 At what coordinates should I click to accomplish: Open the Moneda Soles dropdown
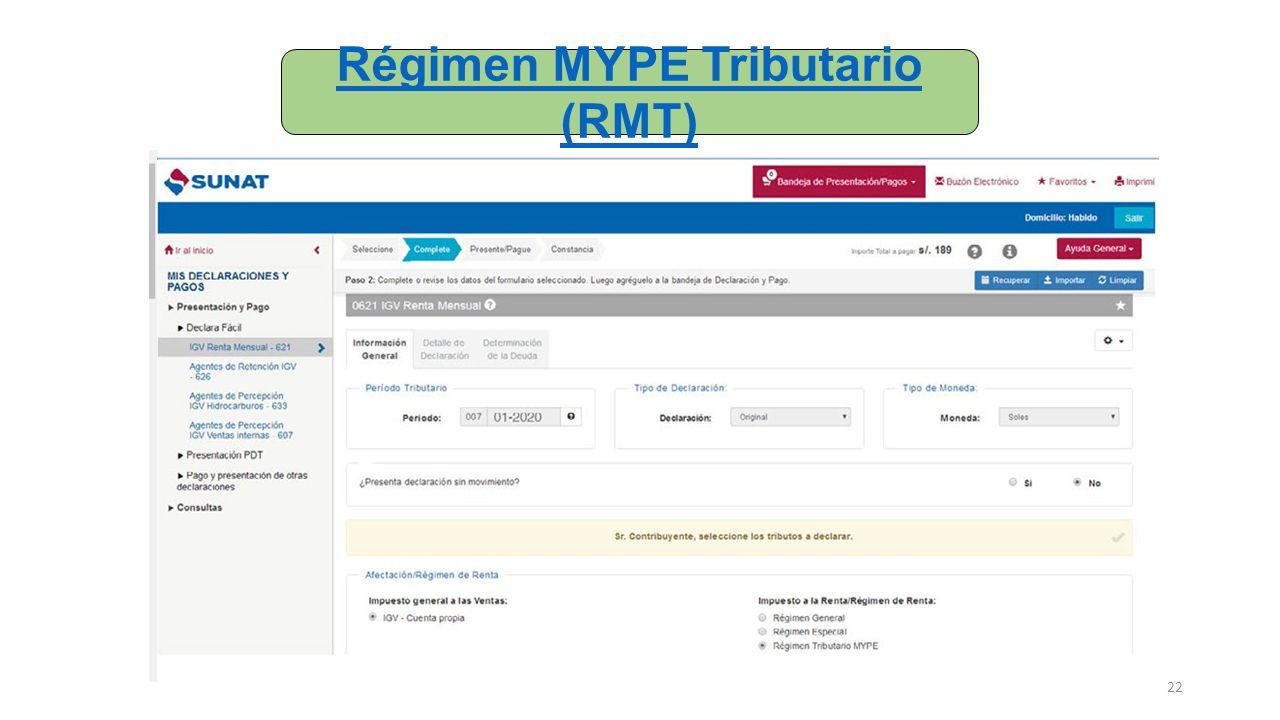click(x=1059, y=417)
